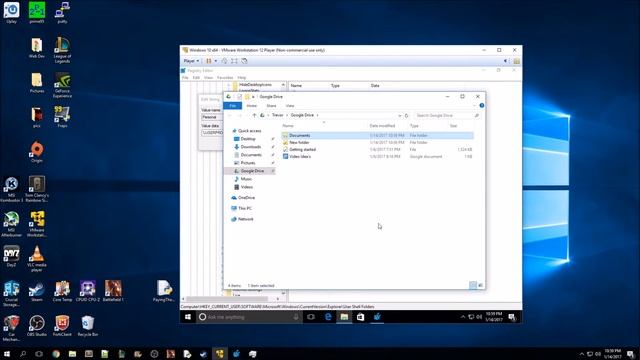Open the Home ribbon tab in File Explorer
Viewport: 640px width, 360px height.
pyautogui.click(x=251, y=106)
